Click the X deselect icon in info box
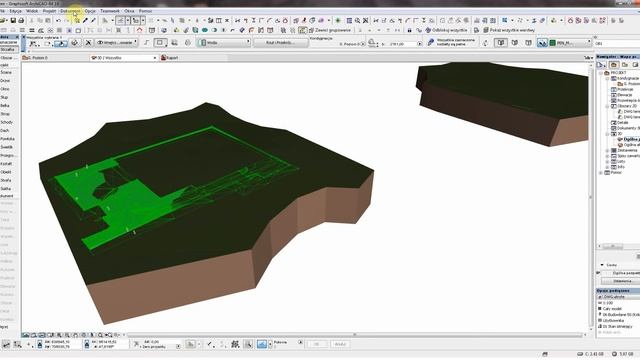 (88, 42)
